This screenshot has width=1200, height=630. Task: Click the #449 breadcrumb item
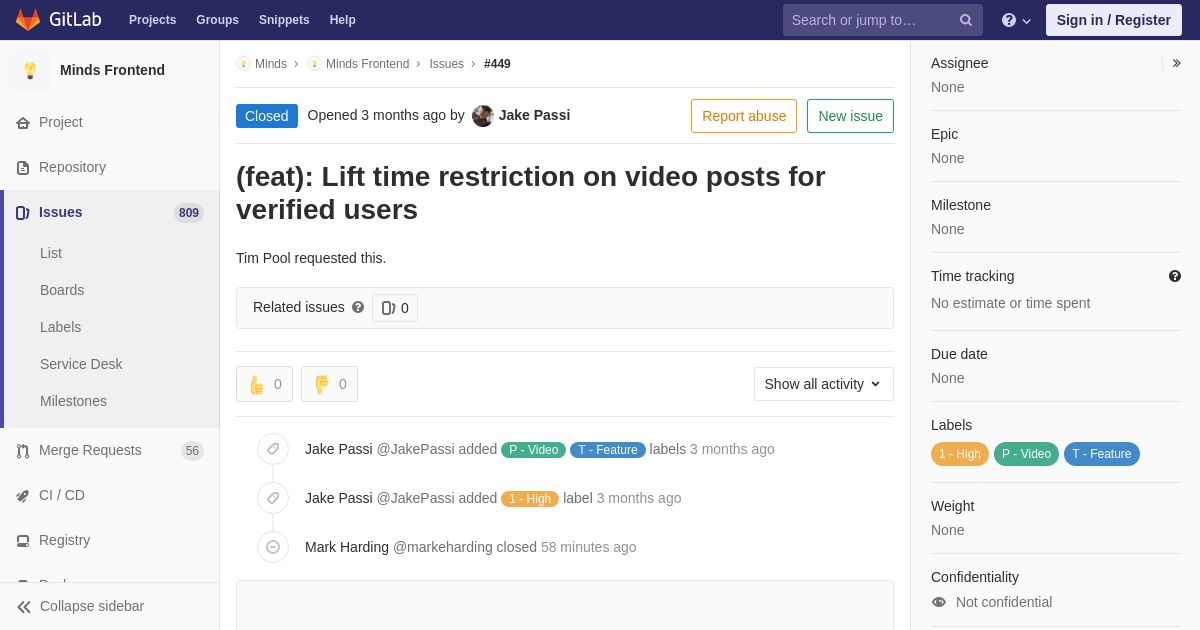497,64
